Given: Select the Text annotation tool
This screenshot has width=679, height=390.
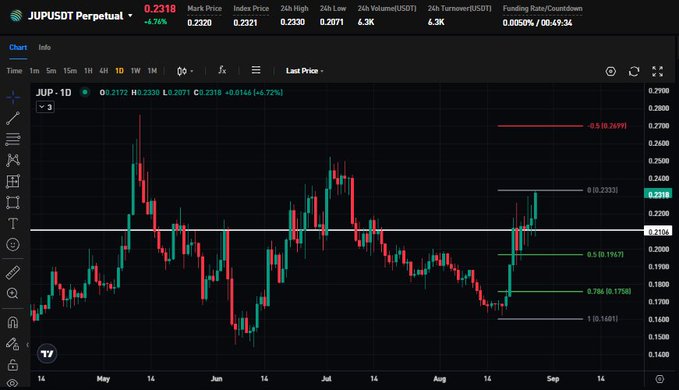Looking at the screenshot, I should point(13,223).
